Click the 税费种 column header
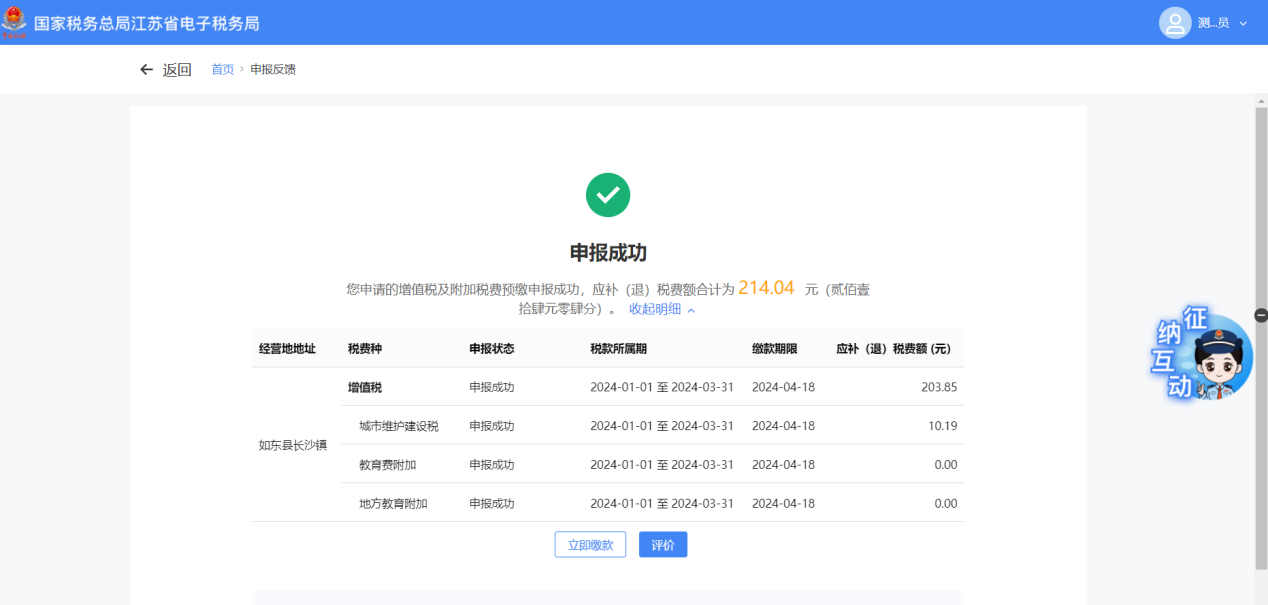This screenshot has height=605, width=1268. 365,349
